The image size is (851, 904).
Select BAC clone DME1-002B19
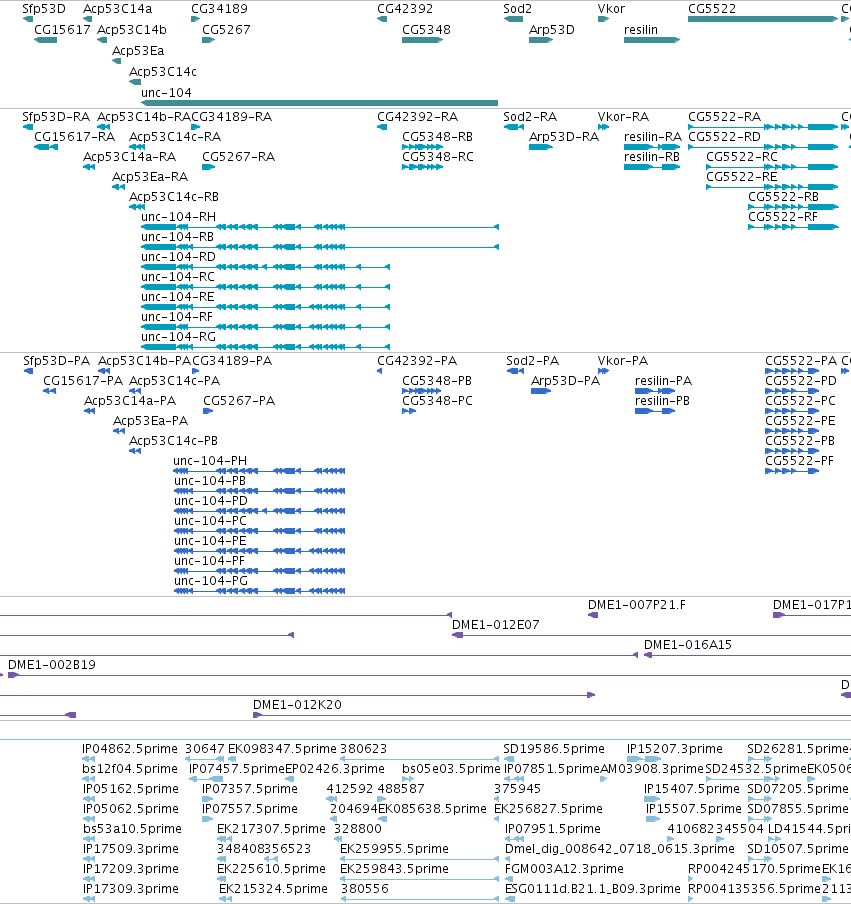pos(52,665)
